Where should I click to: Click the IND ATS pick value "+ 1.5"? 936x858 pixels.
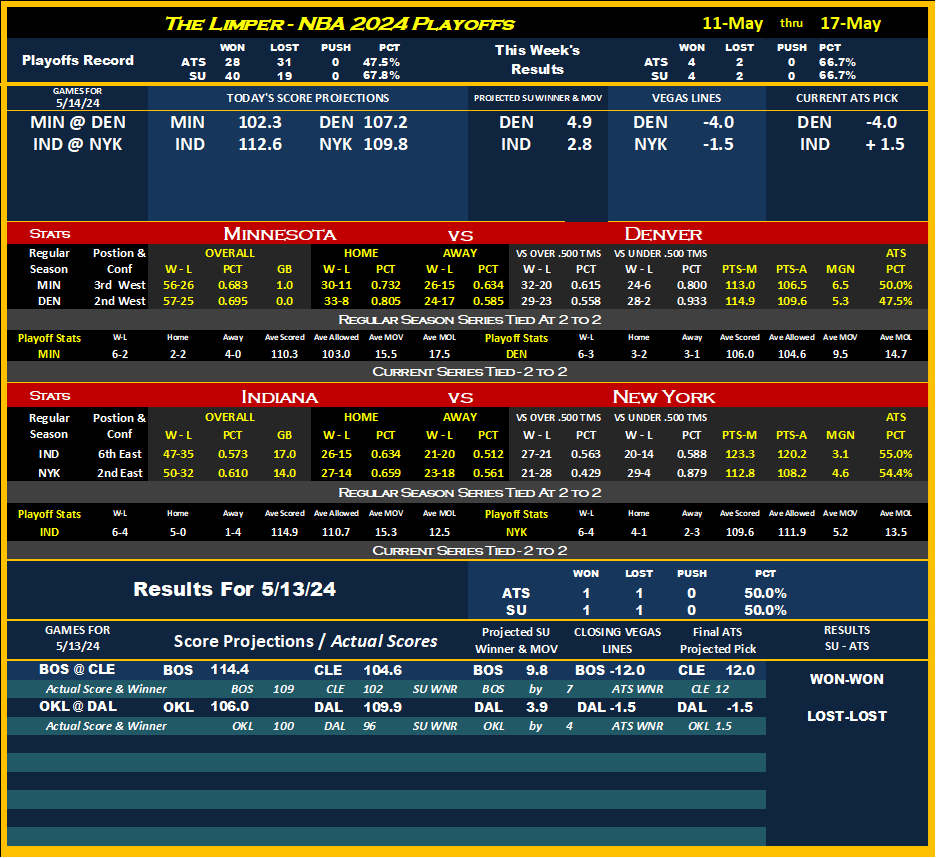click(x=885, y=144)
